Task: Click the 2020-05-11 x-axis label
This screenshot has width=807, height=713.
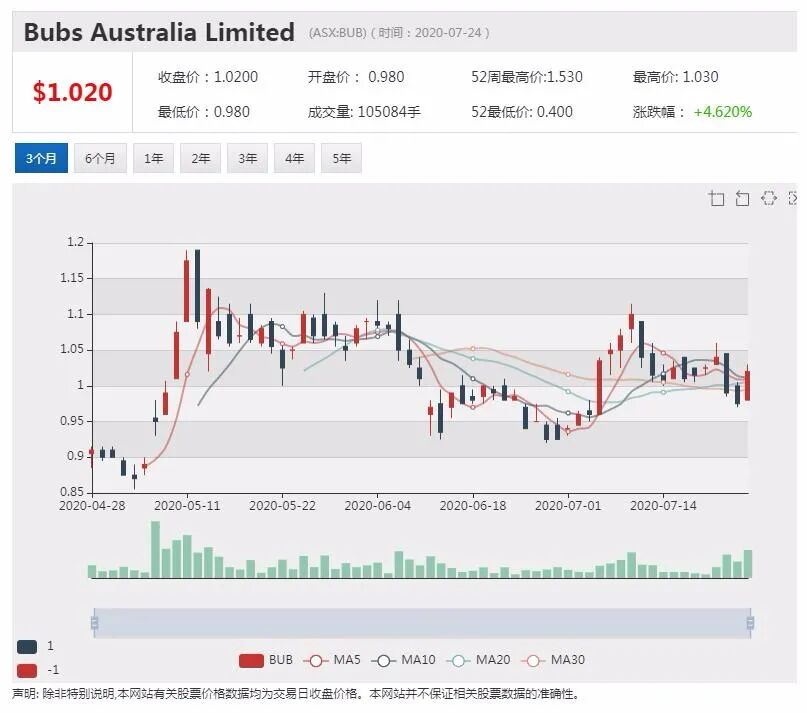Action: 187,506
